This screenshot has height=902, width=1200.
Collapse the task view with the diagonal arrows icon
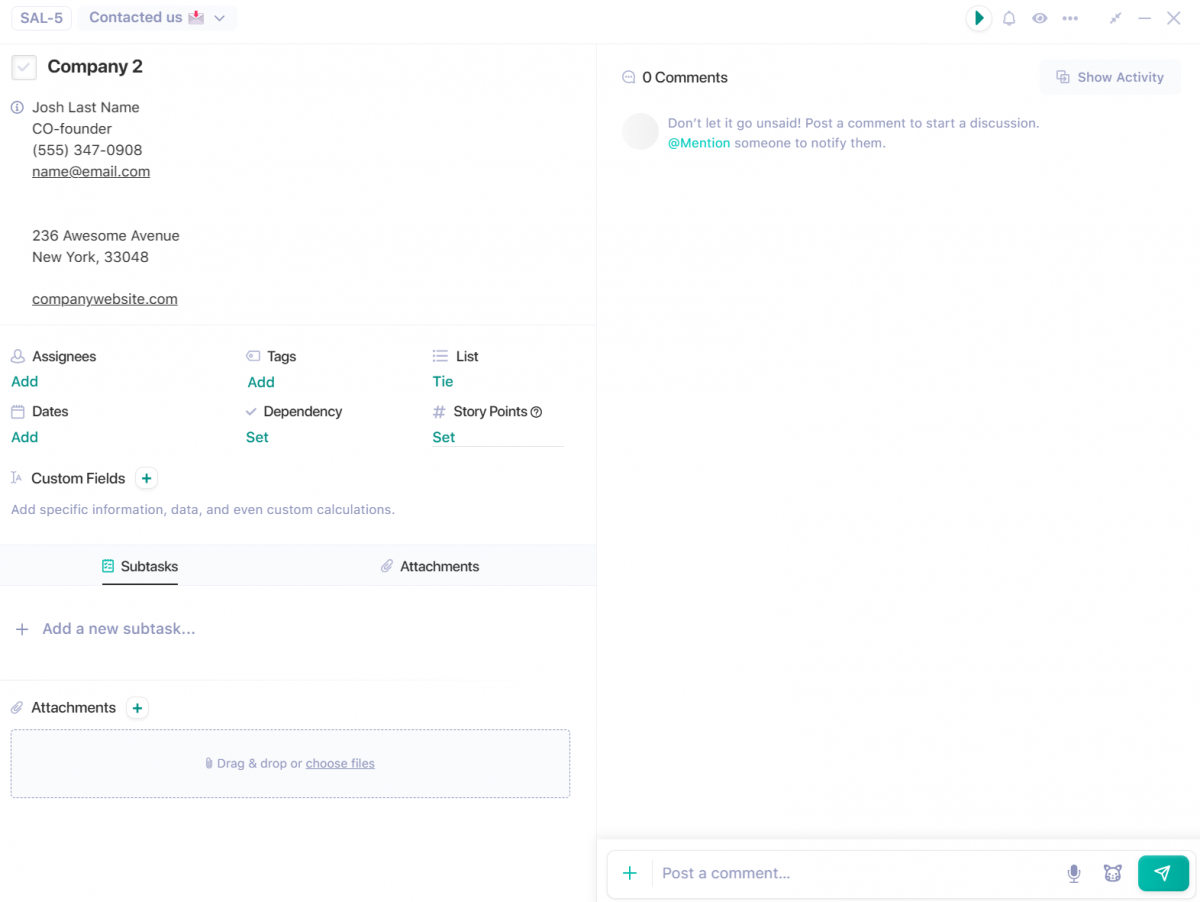[1115, 18]
